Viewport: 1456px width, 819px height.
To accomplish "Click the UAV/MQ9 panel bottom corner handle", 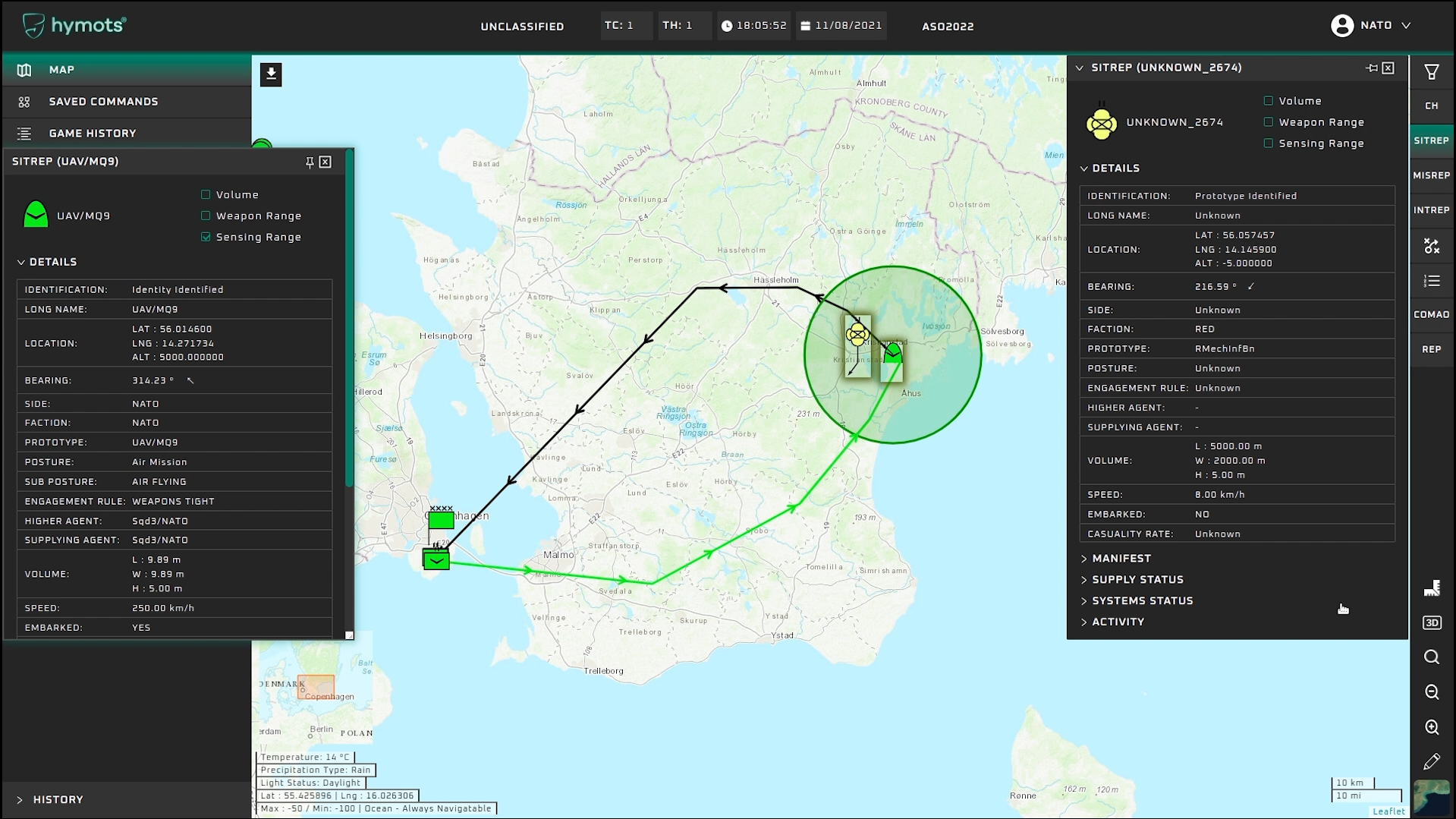I will [349, 635].
